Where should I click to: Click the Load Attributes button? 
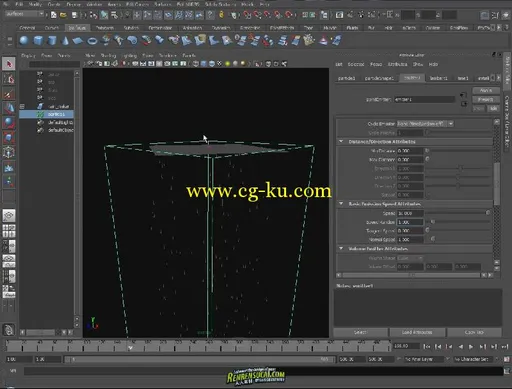pos(417,332)
